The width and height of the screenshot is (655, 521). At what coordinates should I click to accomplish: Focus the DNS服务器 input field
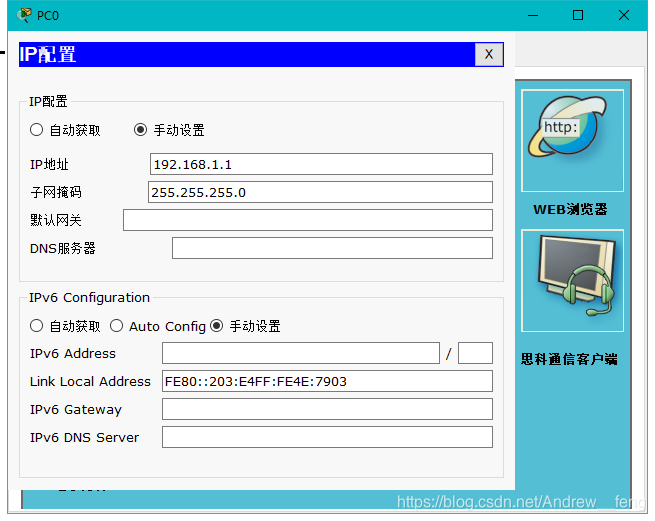point(332,248)
